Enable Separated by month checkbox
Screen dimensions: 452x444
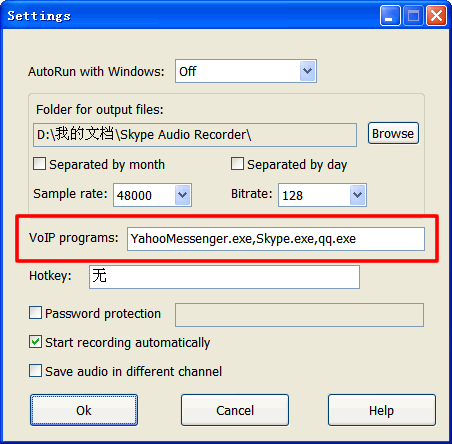39,164
